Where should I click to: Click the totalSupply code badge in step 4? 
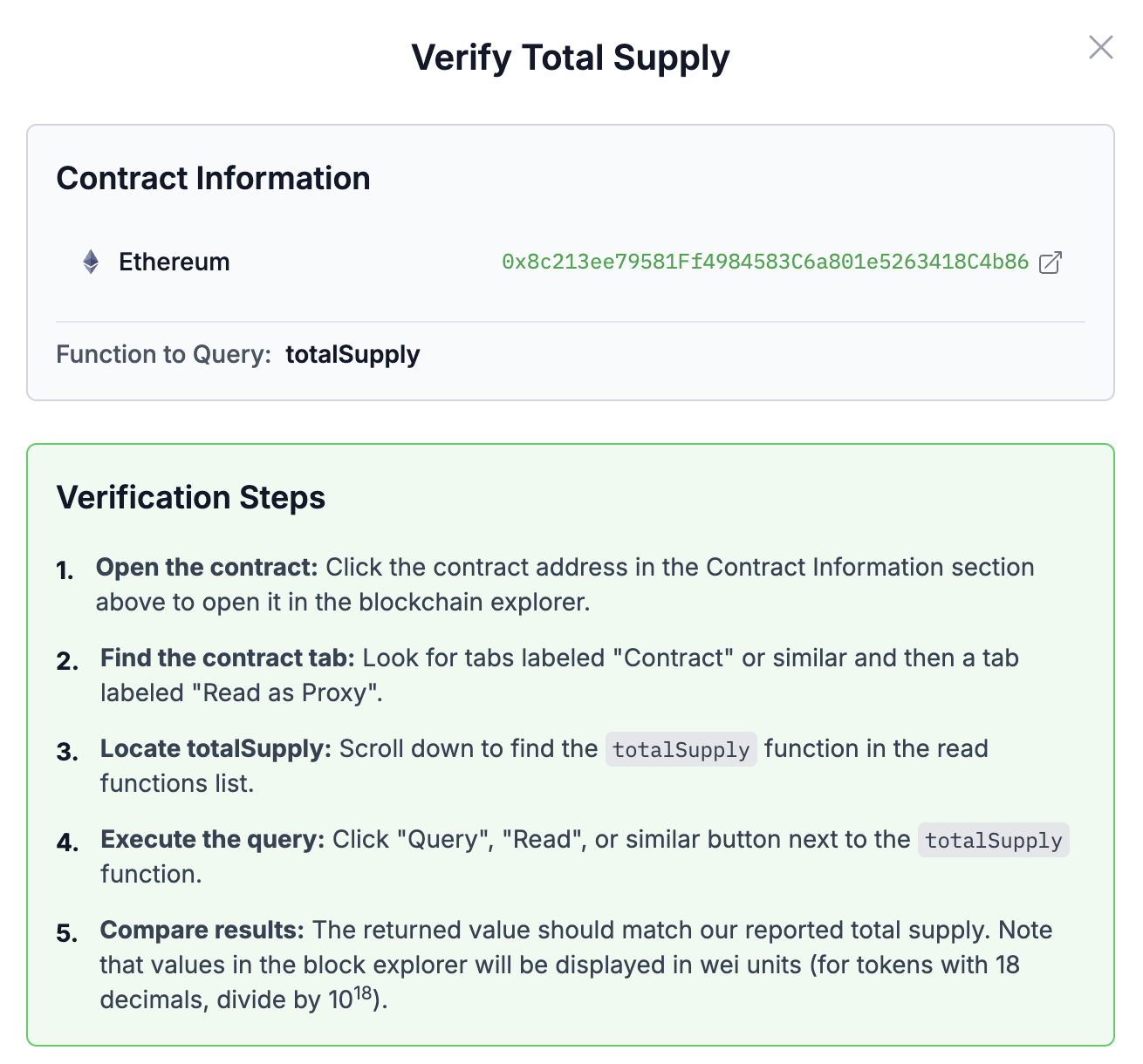993,840
